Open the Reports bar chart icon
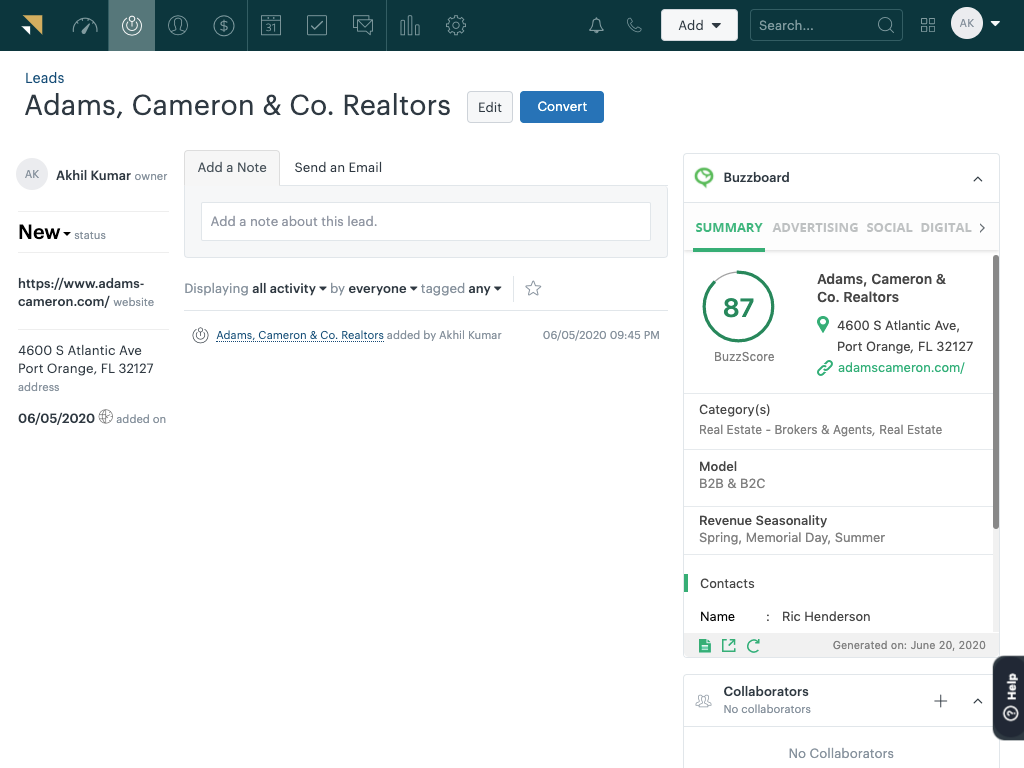 410,26
